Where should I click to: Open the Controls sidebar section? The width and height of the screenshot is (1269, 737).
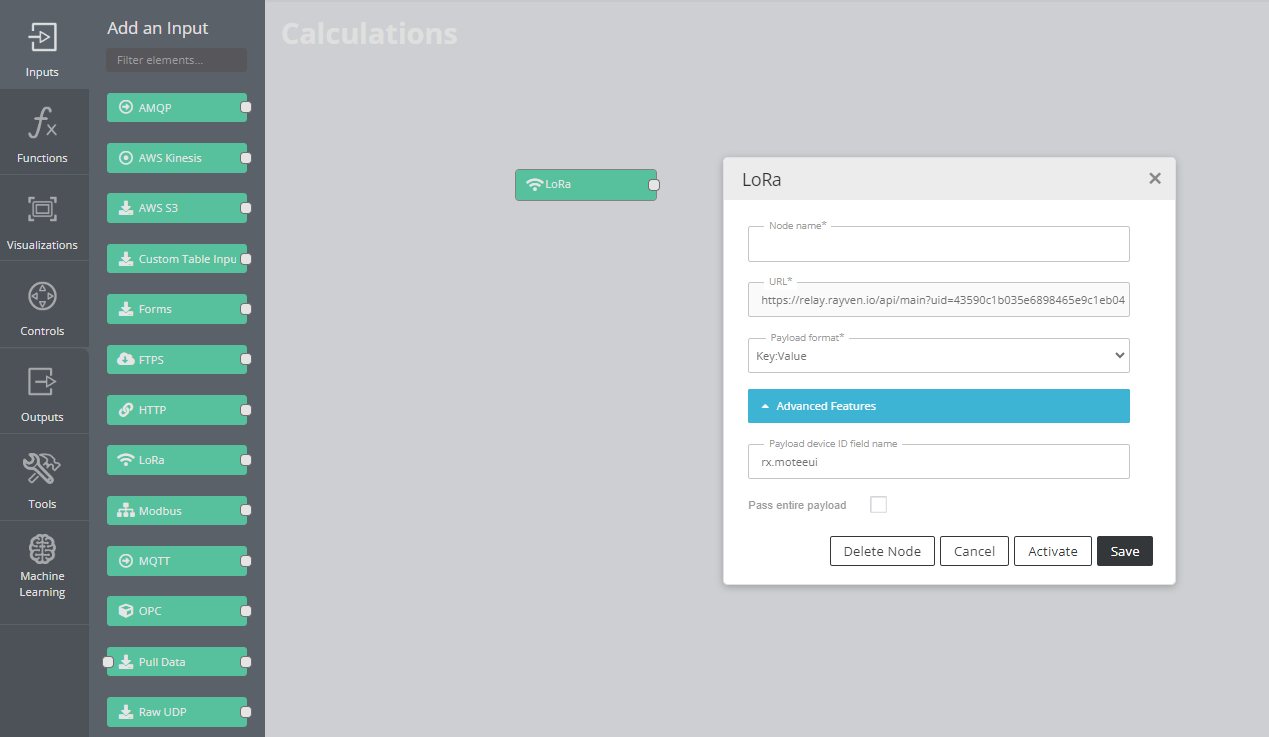point(43,304)
